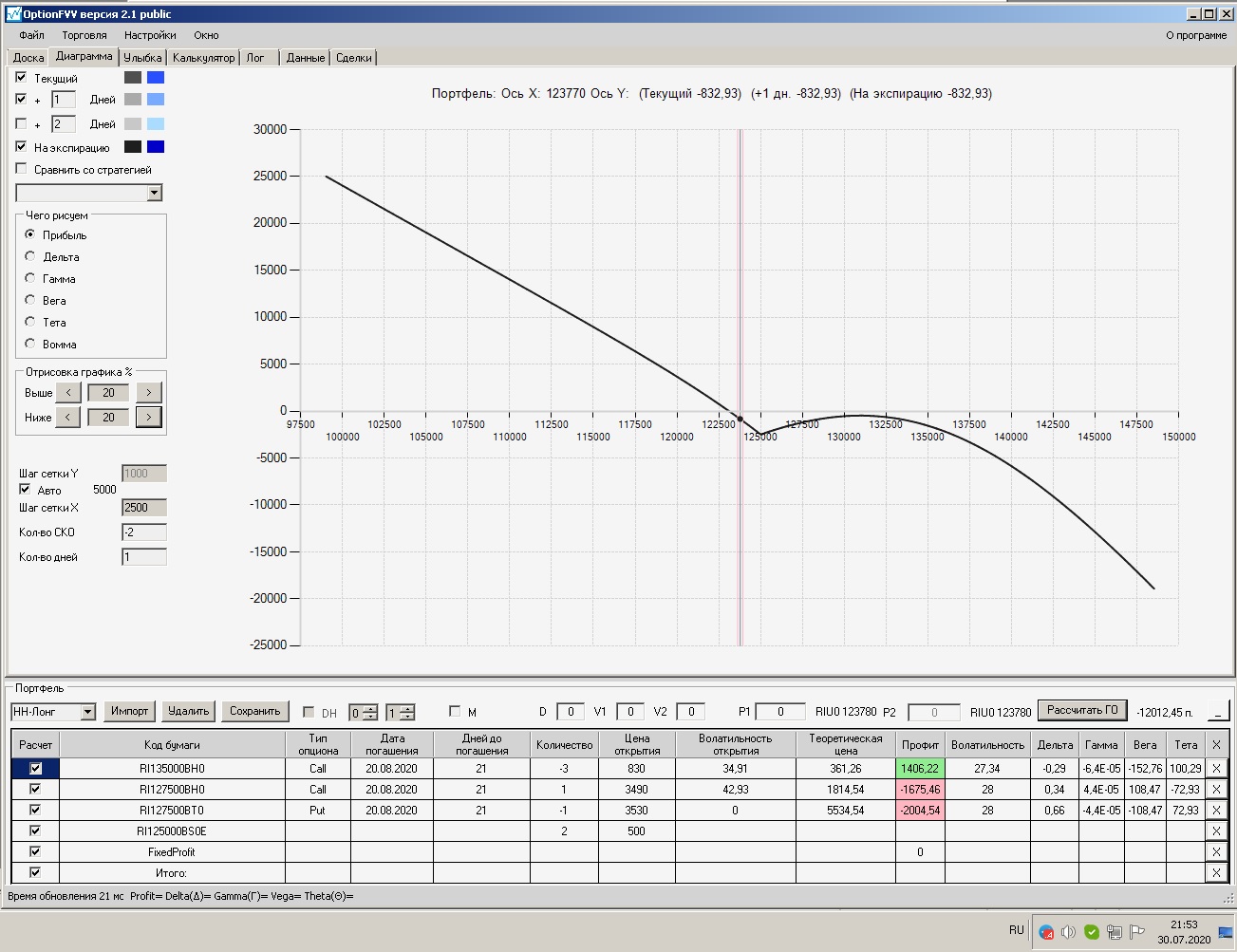
Task: Uncheck the +1 Дней curve checkbox
Action: (x=22, y=99)
